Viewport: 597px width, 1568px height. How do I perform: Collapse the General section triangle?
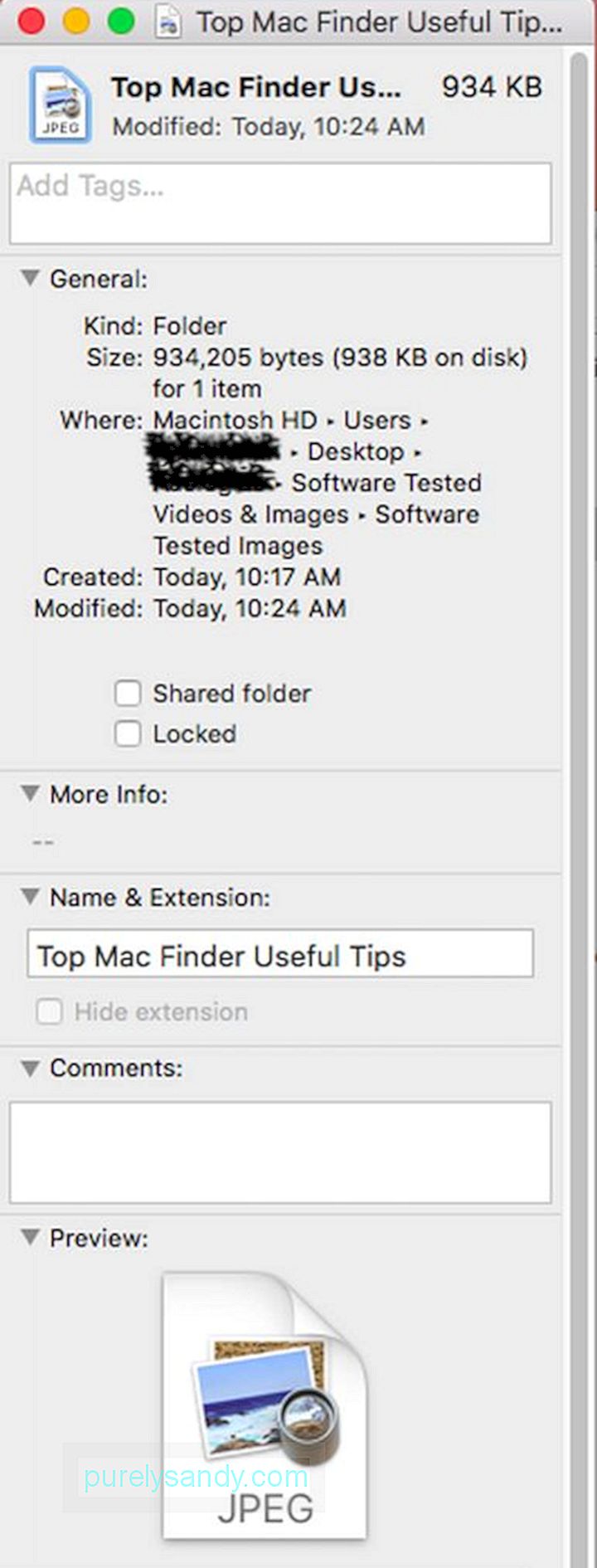point(30,278)
